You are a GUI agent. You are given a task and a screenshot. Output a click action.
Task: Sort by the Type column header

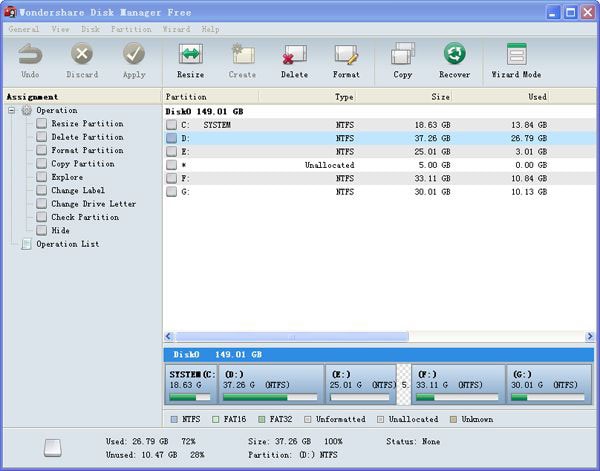click(308, 97)
